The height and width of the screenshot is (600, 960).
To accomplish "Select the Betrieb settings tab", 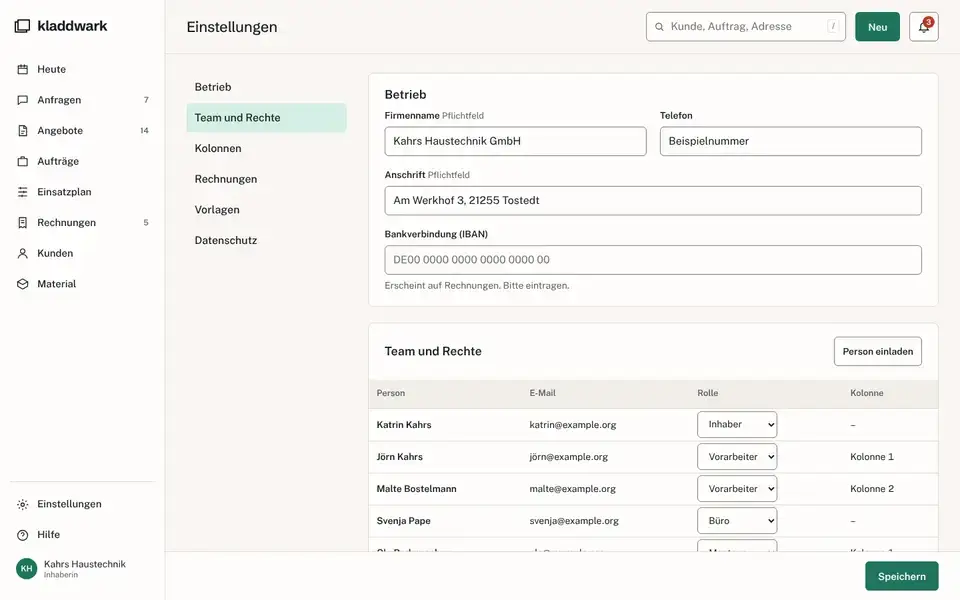I will [266, 87].
